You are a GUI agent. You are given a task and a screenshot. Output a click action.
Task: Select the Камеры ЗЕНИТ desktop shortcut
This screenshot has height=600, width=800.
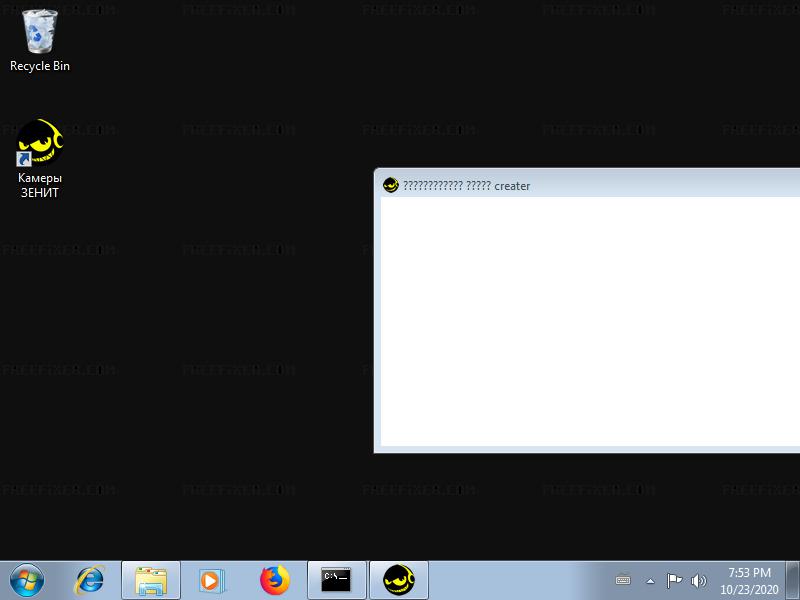click(40, 159)
